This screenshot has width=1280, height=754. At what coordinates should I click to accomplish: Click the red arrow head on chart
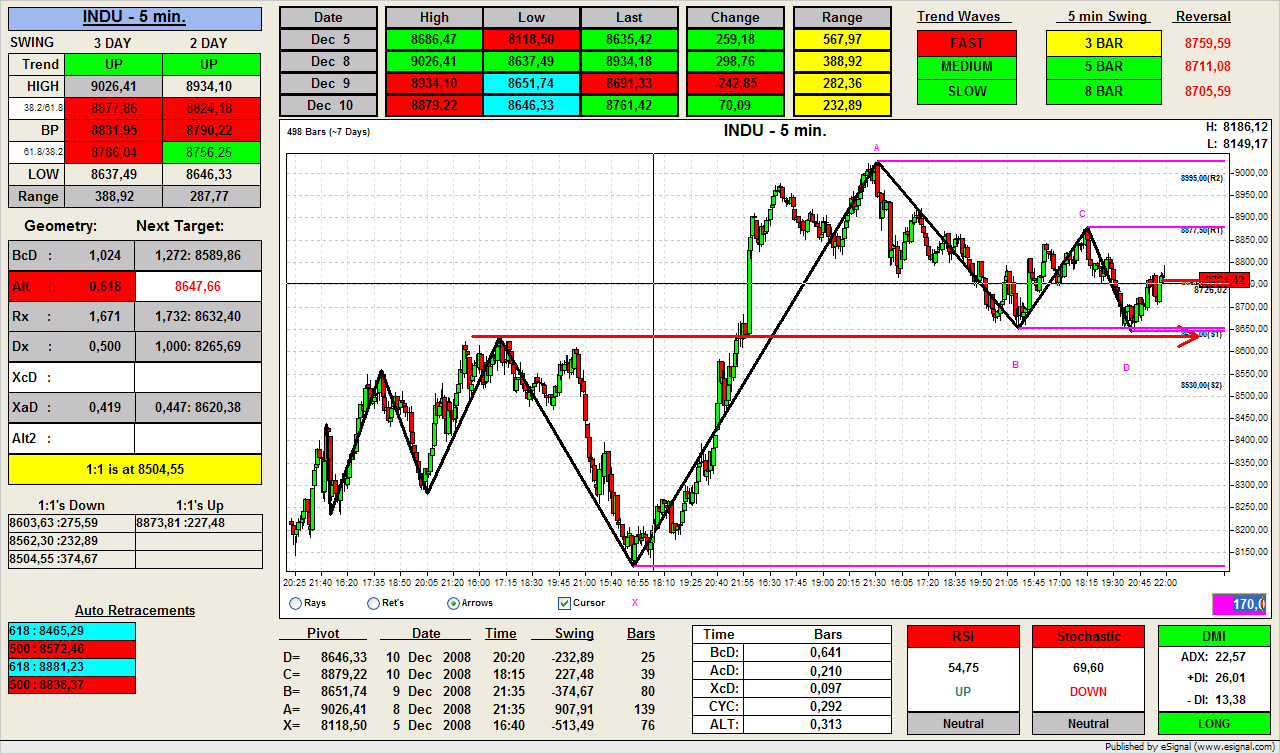tap(1189, 337)
